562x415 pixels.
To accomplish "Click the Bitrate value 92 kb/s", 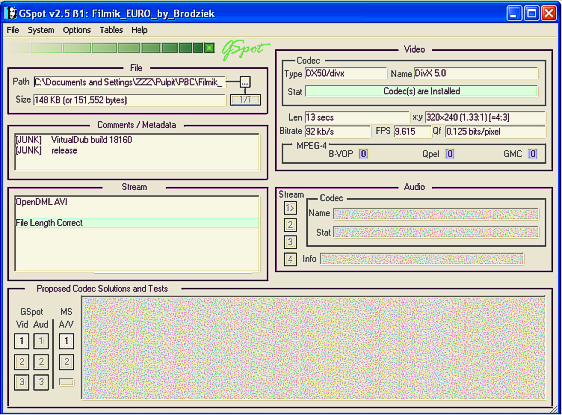I will click(x=338, y=132).
